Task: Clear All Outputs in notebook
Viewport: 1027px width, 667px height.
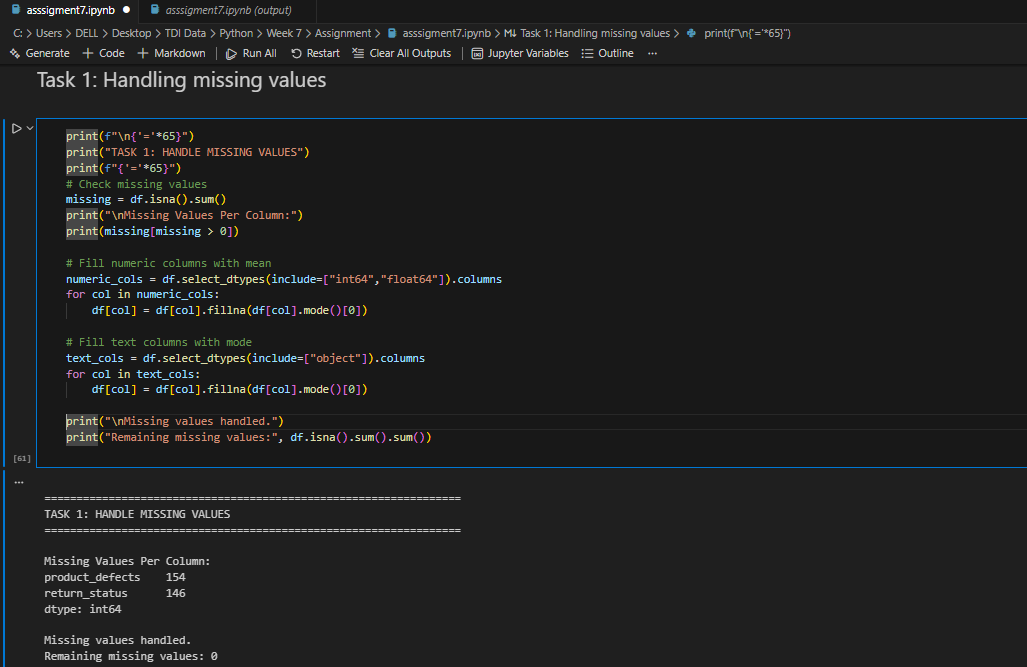Action: coord(401,54)
